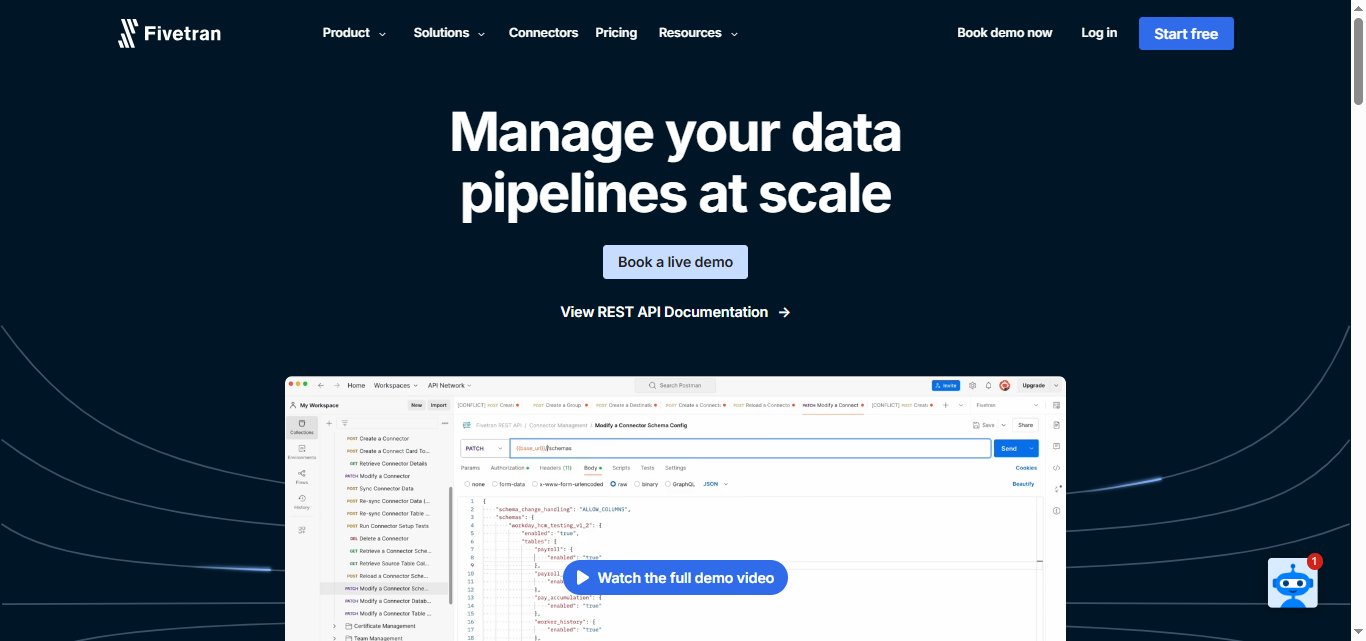Viewport: 1366px width, 641px height.
Task: Click the Start free button
Action: tap(1186, 33)
